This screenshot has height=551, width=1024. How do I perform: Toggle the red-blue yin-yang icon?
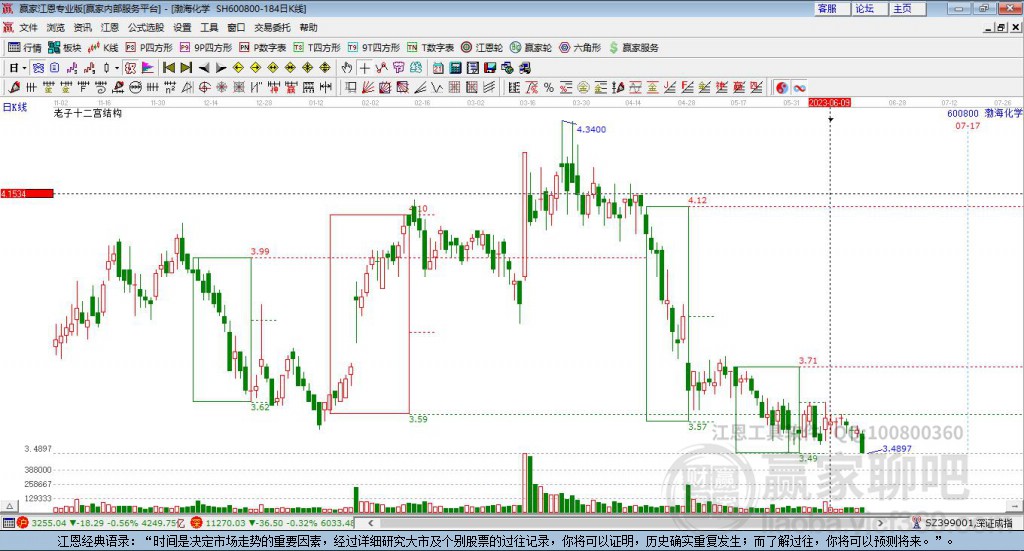pyautogui.click(x=782, y=87)
